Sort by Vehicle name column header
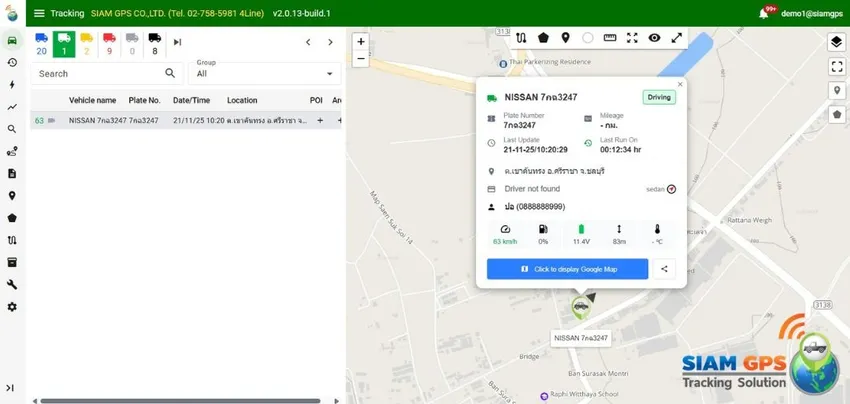The image size is (850, 404). [x=92, y=100]
